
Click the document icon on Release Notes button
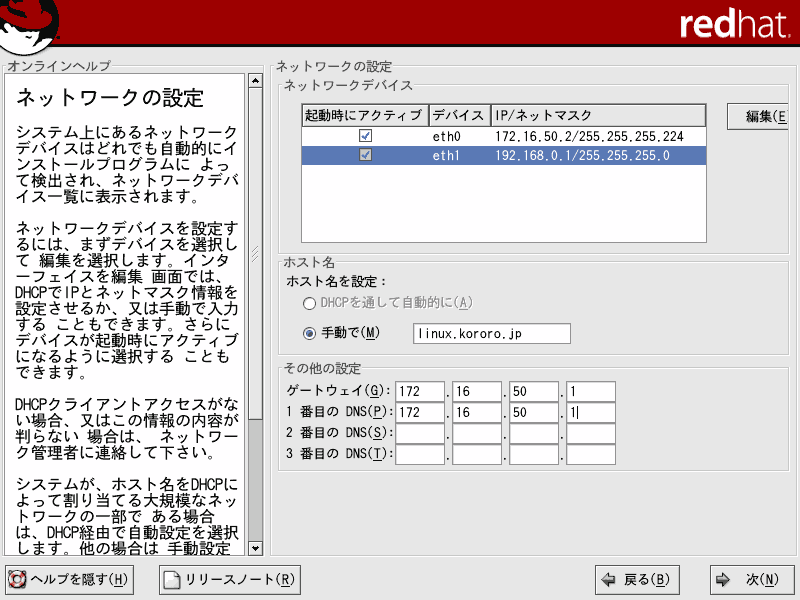click(172, 580)
